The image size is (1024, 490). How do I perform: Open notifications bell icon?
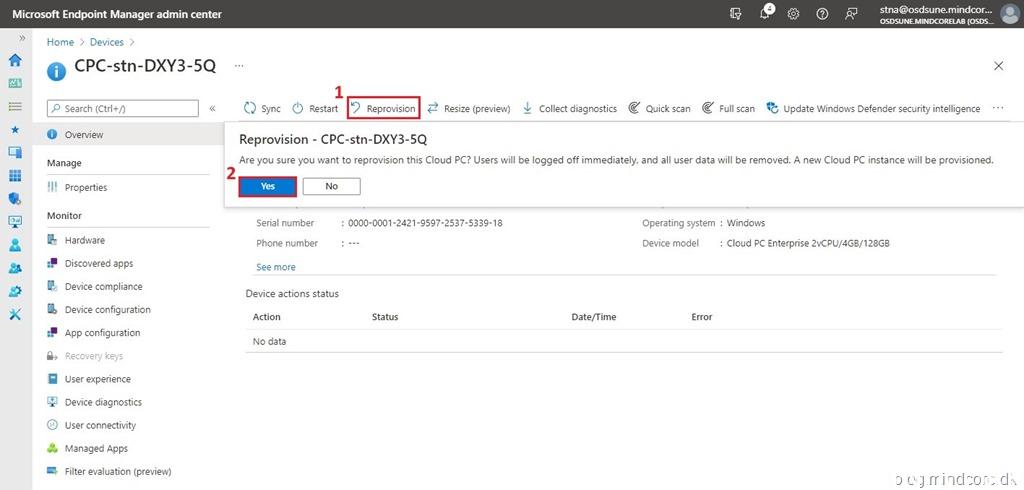766,14
